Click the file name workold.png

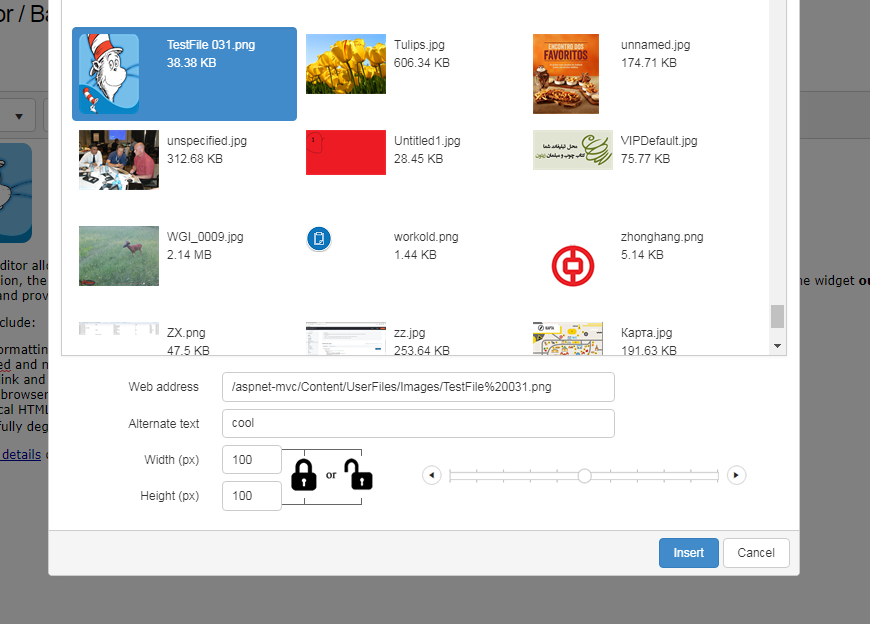click(x=426, y=237)
